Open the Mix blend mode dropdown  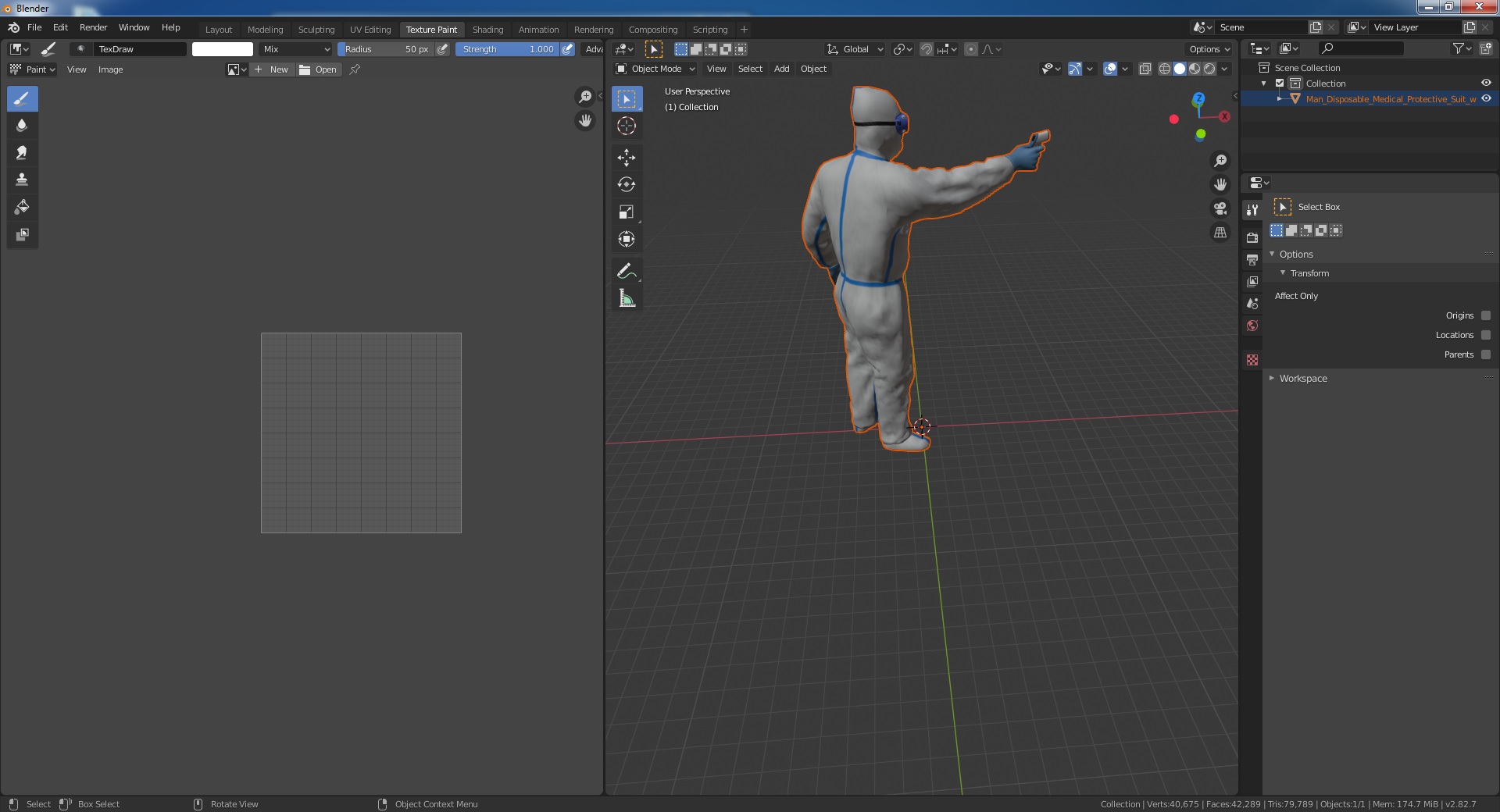(297, 49)
